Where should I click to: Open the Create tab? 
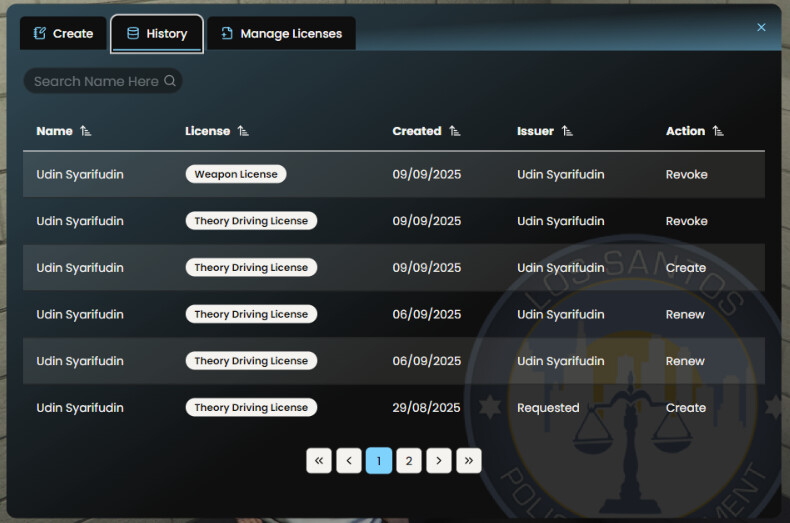(63, 33)
